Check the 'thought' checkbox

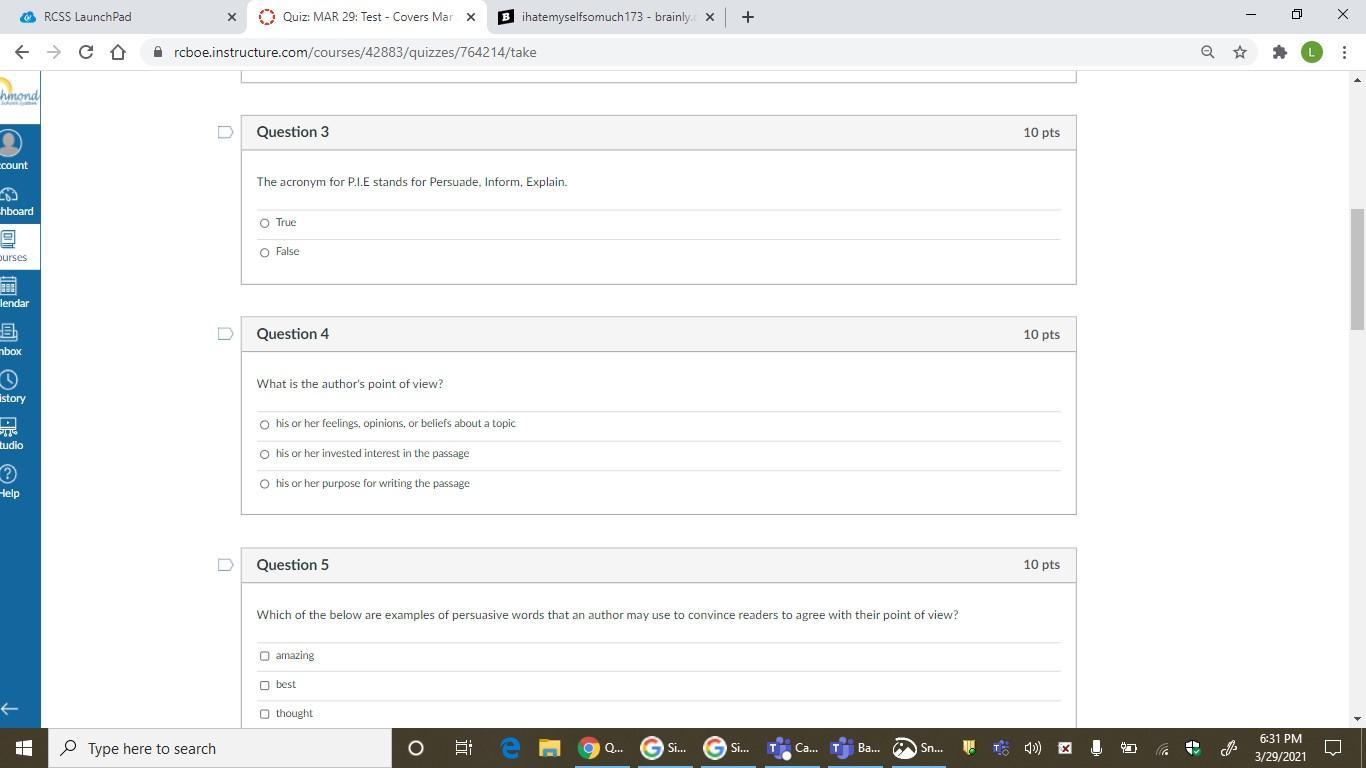point(264,714)
